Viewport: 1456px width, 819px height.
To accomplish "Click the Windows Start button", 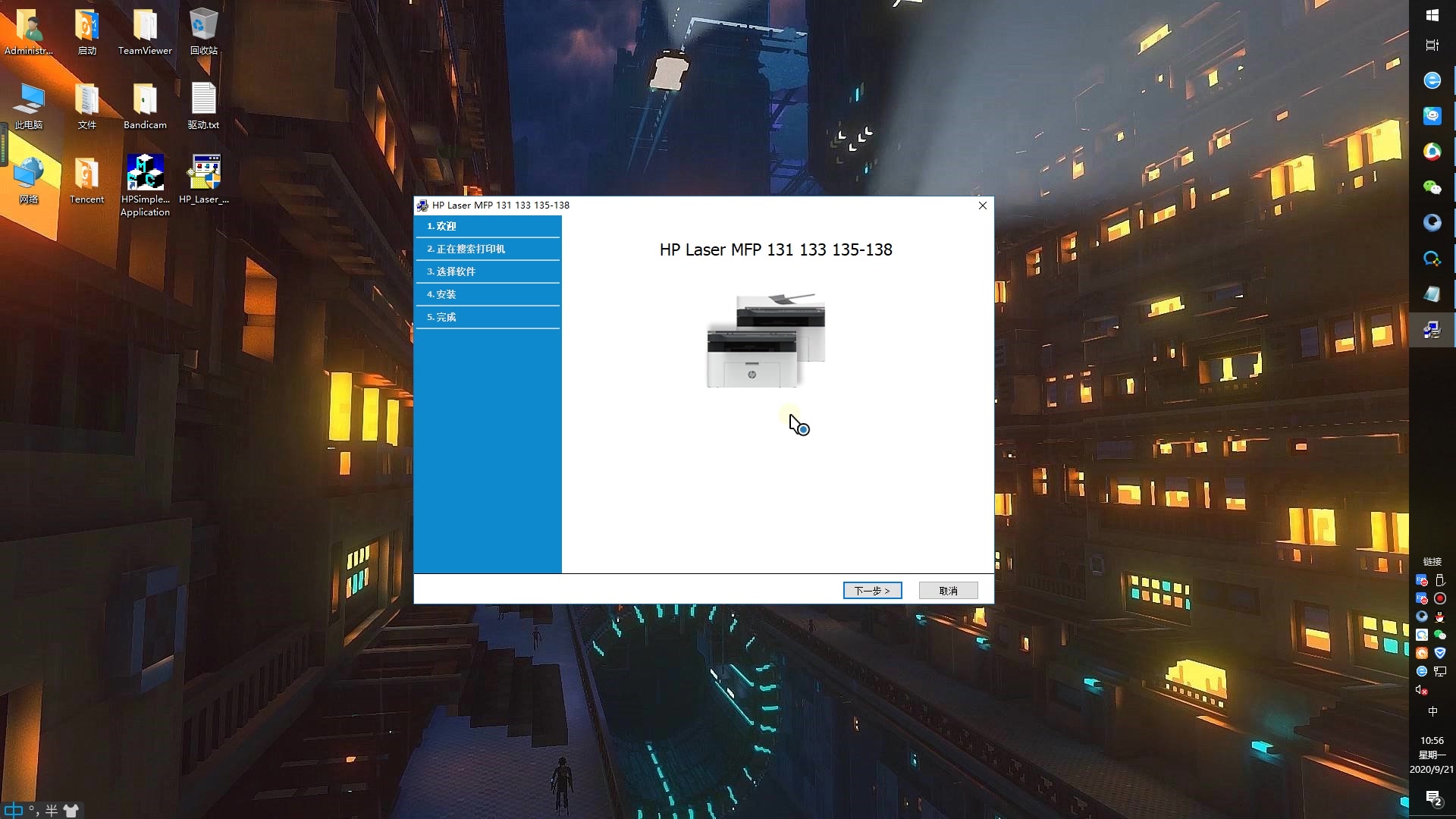I will [x=1432, y=15].
